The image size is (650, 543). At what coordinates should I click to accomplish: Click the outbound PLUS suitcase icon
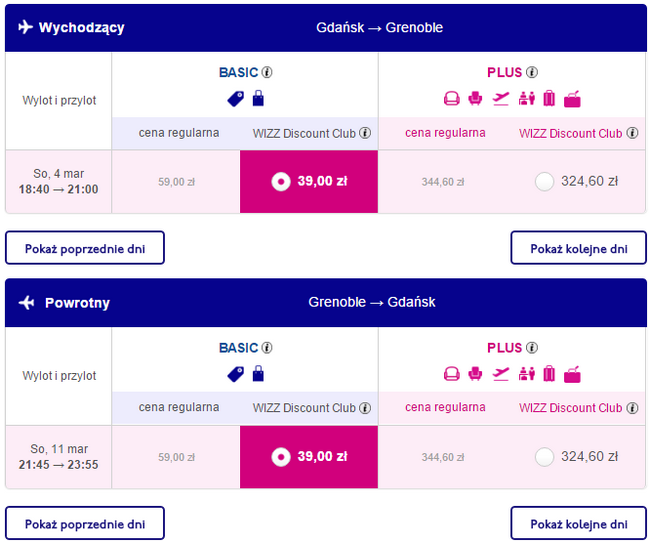coord(548,98)
